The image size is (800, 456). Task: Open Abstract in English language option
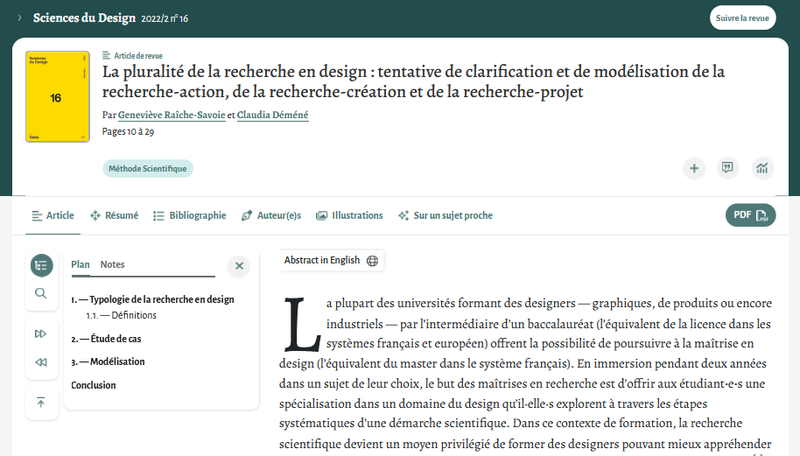pos(331,260)
